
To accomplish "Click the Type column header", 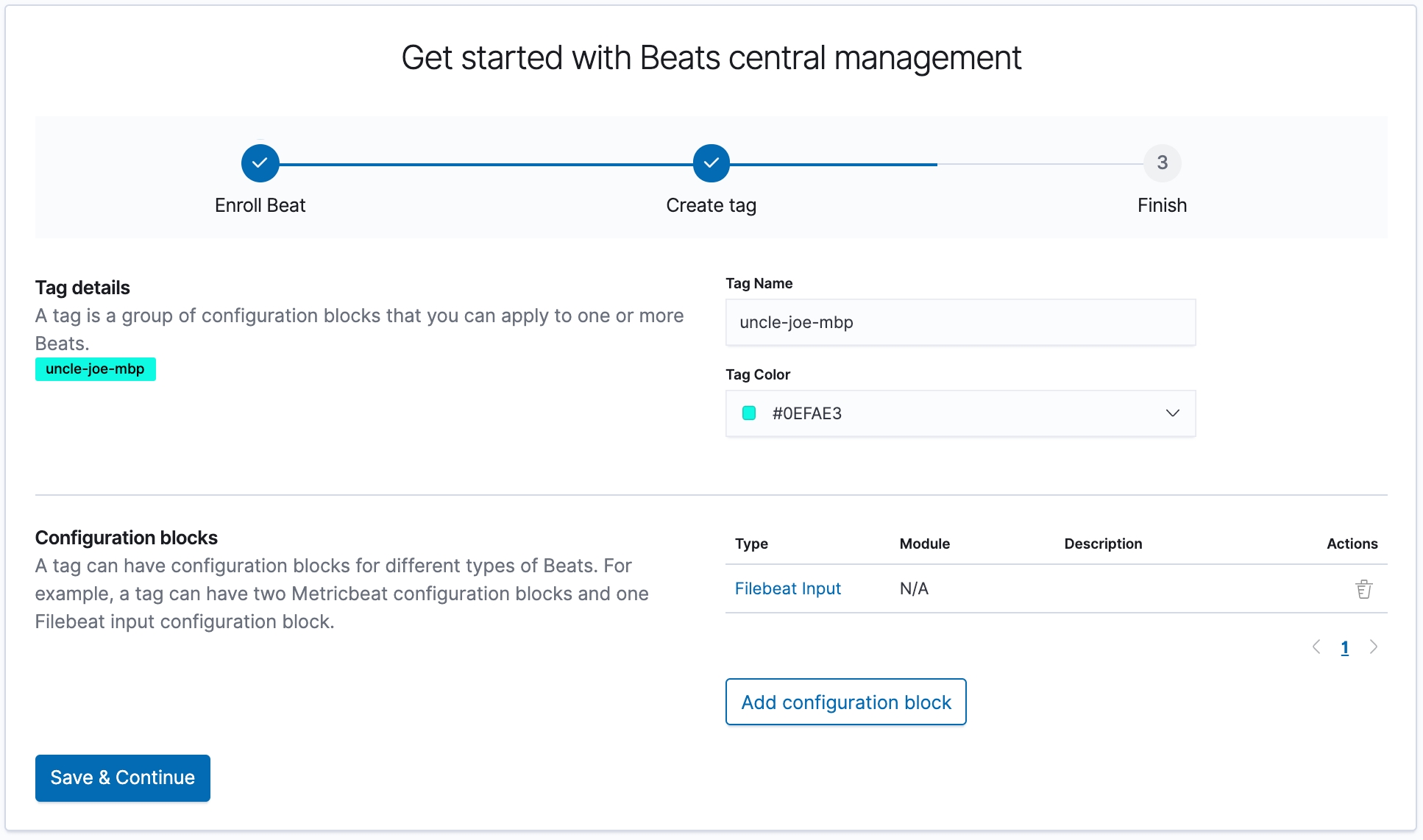I will 751,544.
